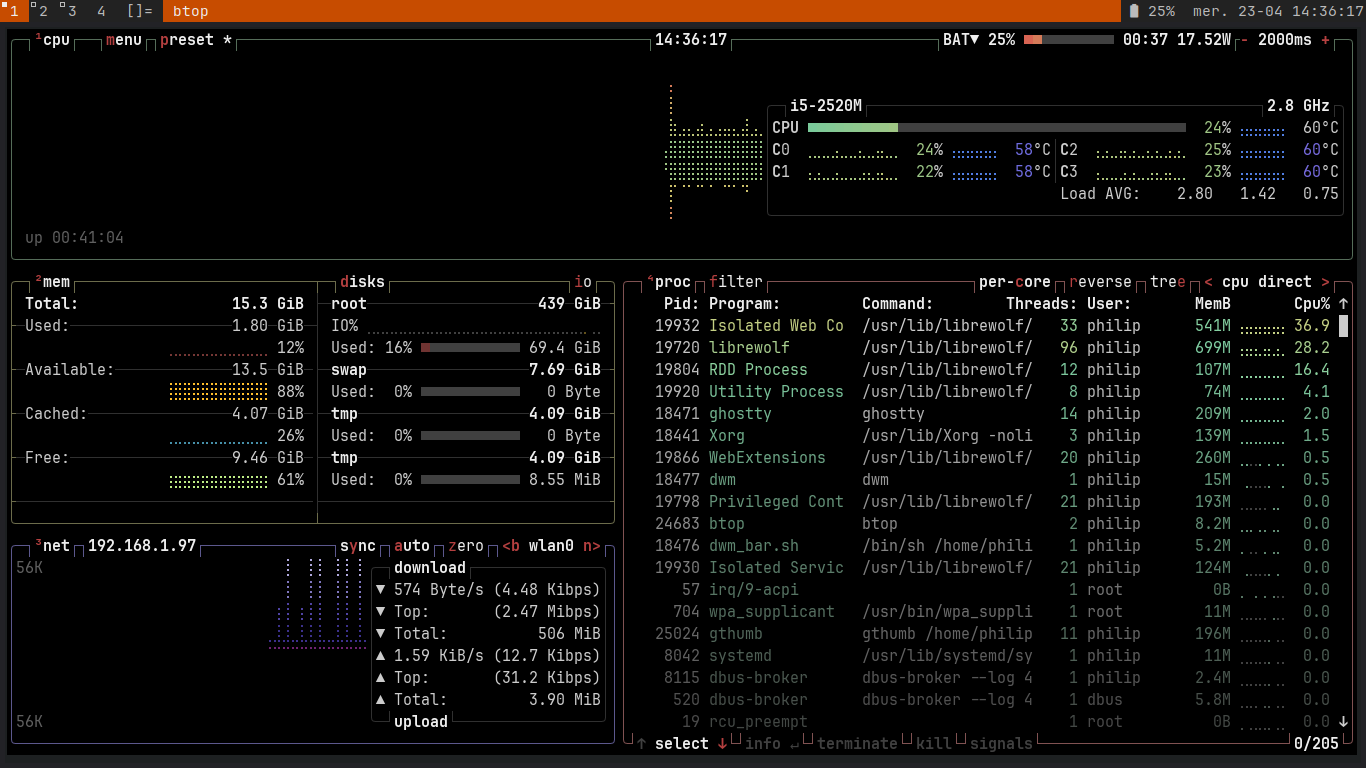Click the status bar date and time
1366x768 pixels.
(x=1278, y=11)
